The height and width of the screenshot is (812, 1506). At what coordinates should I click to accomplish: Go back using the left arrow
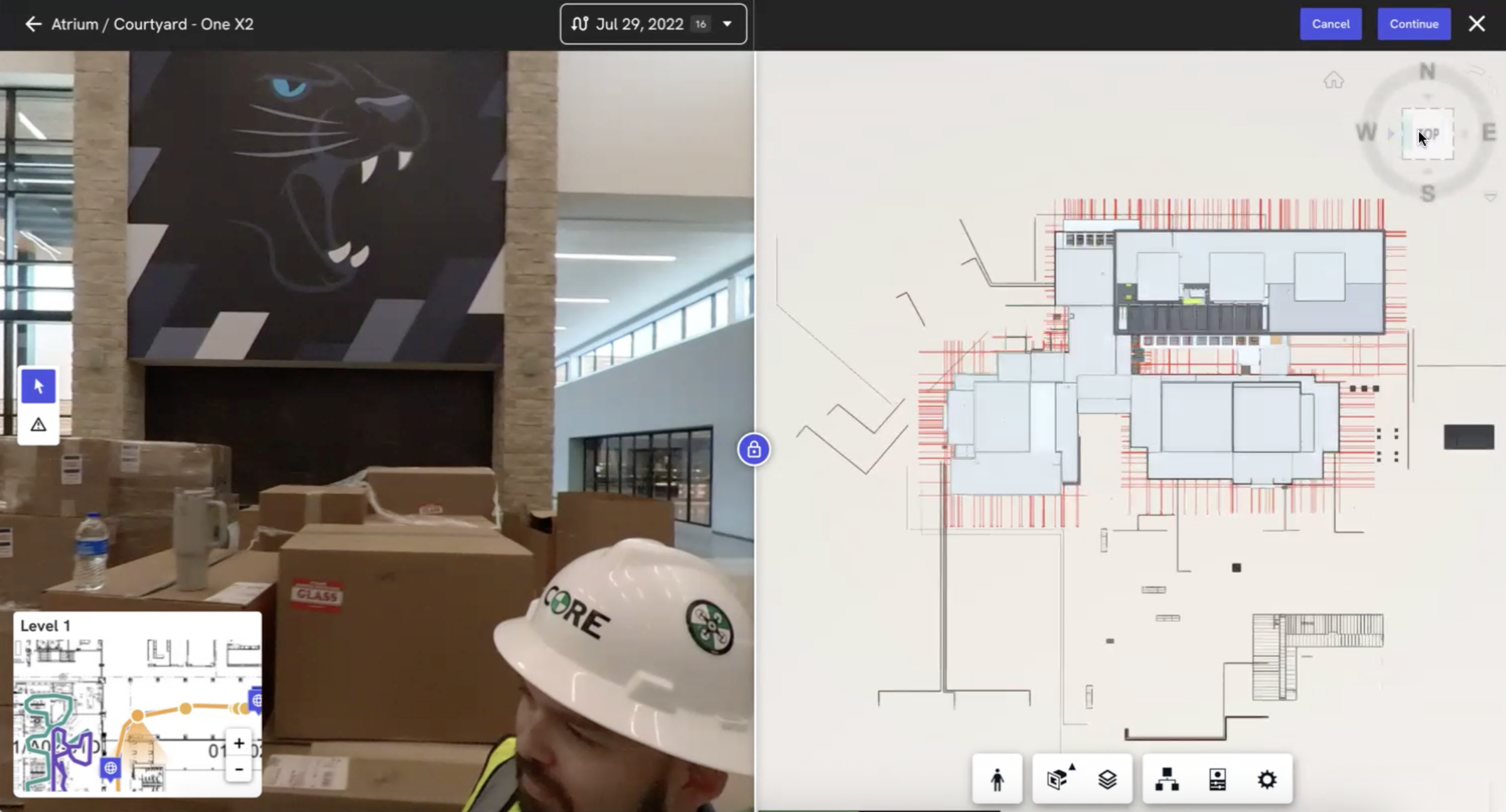[x=33, y=24]
